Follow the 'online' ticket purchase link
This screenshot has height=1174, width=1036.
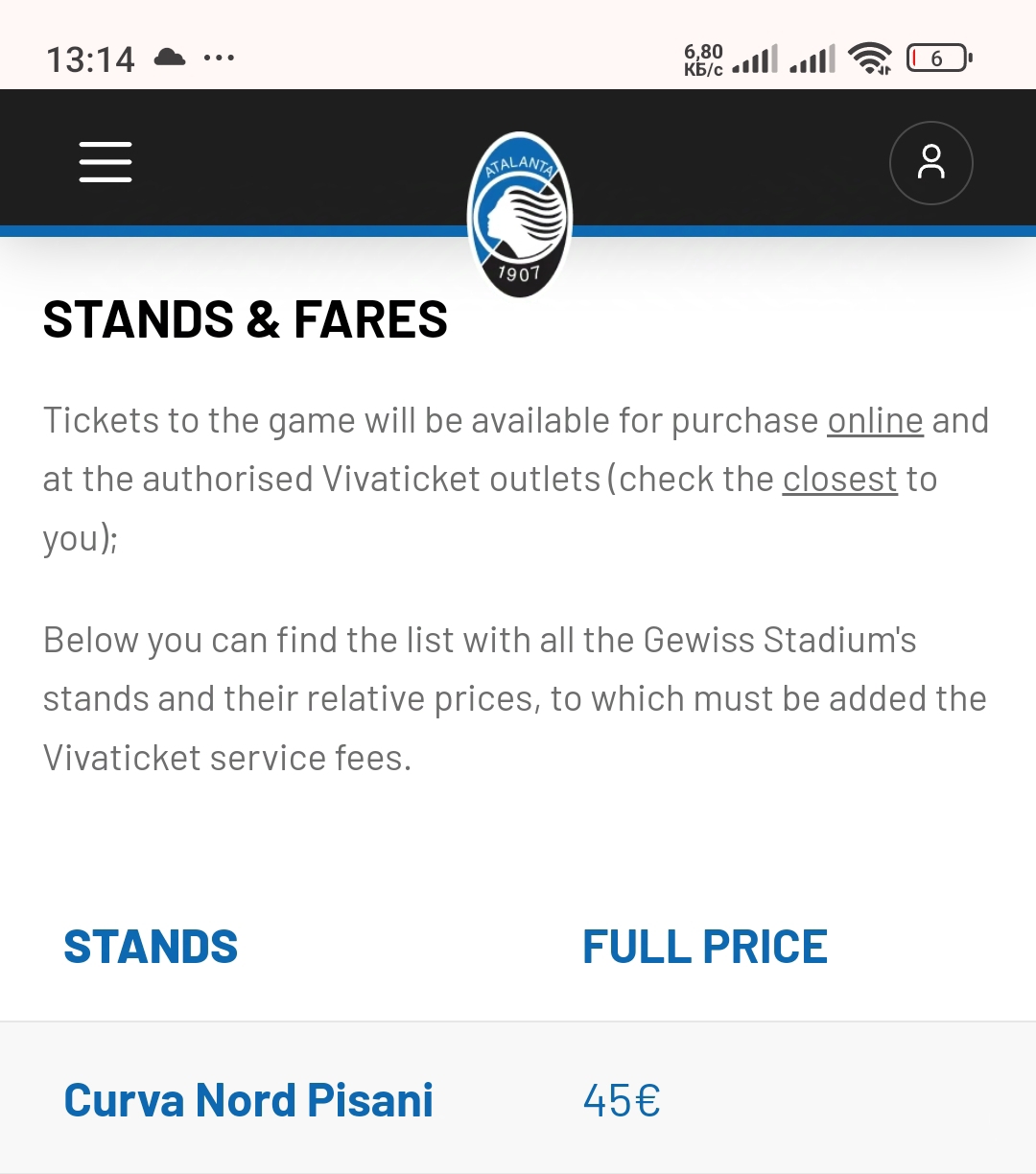click(x=875, y=421)
